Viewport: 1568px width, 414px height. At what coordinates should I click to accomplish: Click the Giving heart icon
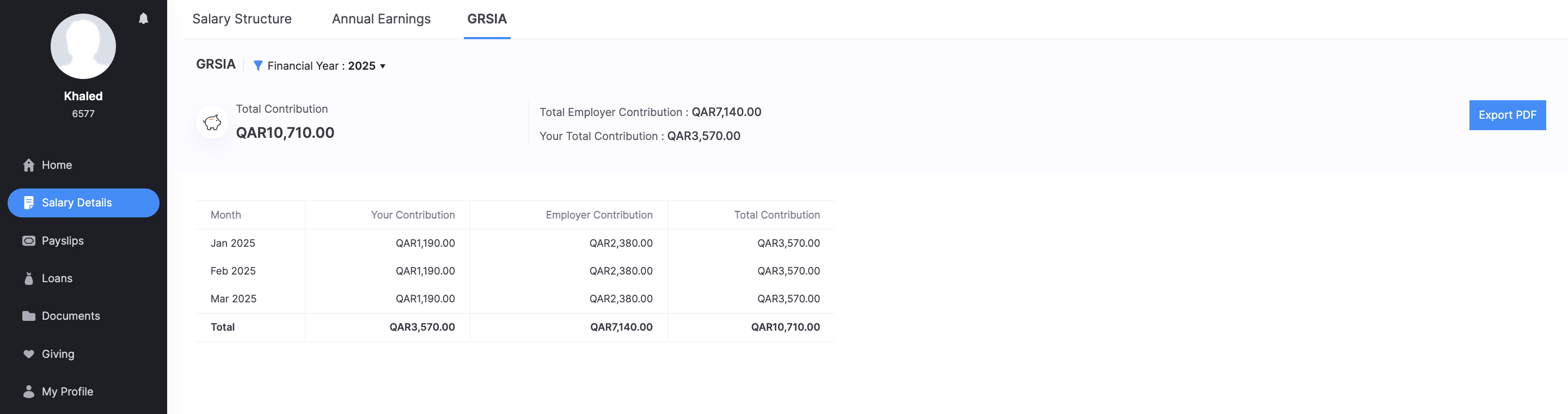29,354
